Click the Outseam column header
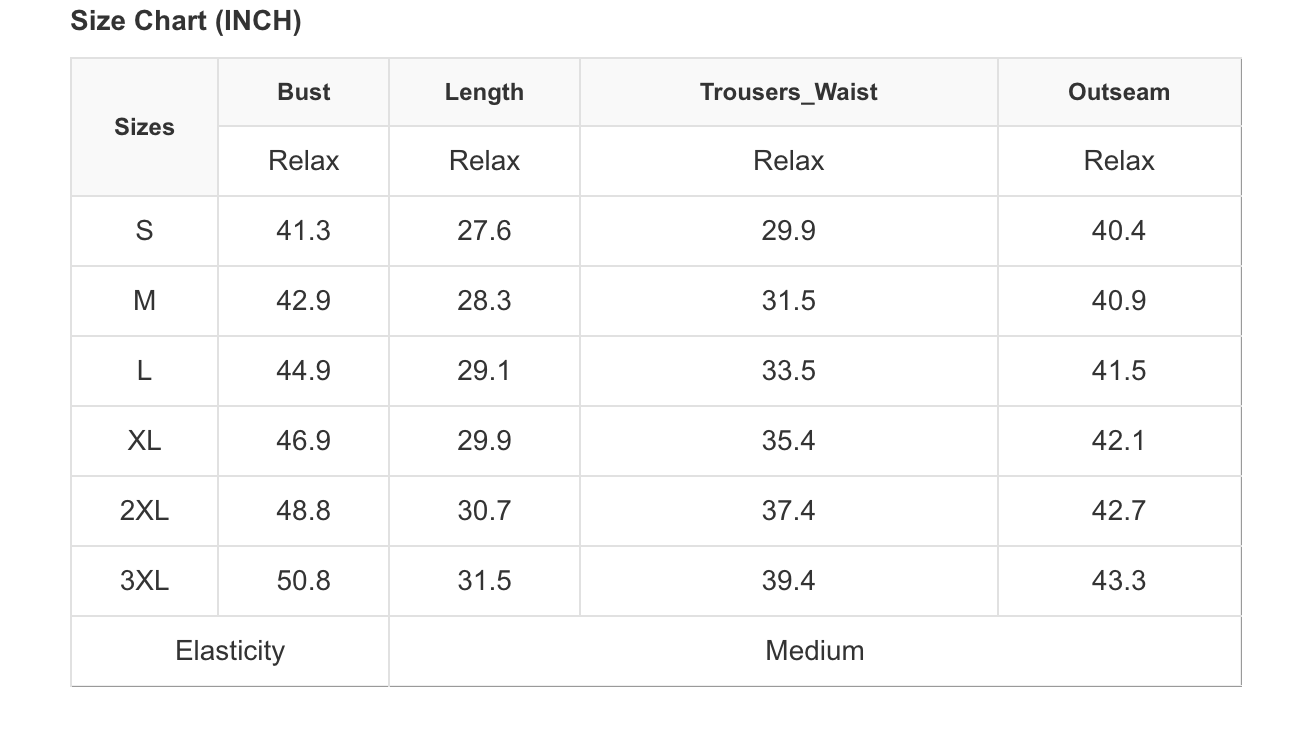Image resolution: width=1306 pixels, height=736 pixels. [1118, 92]
